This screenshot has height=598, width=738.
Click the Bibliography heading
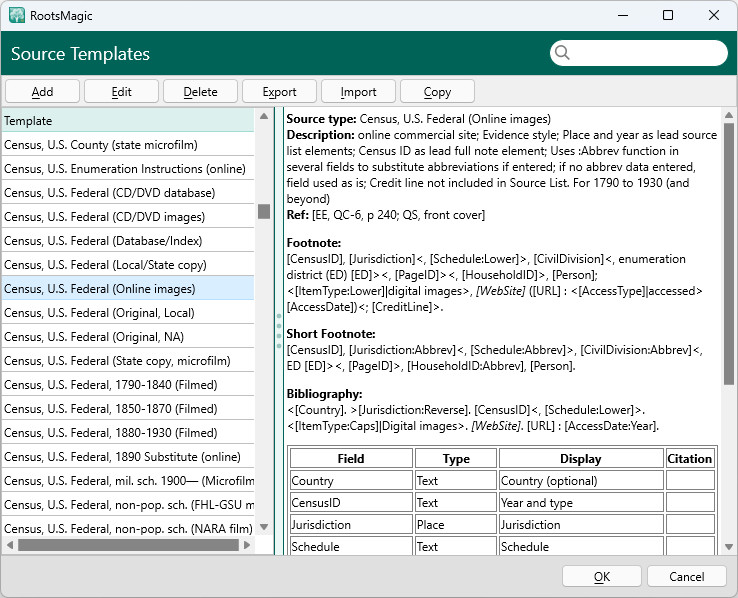[x=324, y=394]
